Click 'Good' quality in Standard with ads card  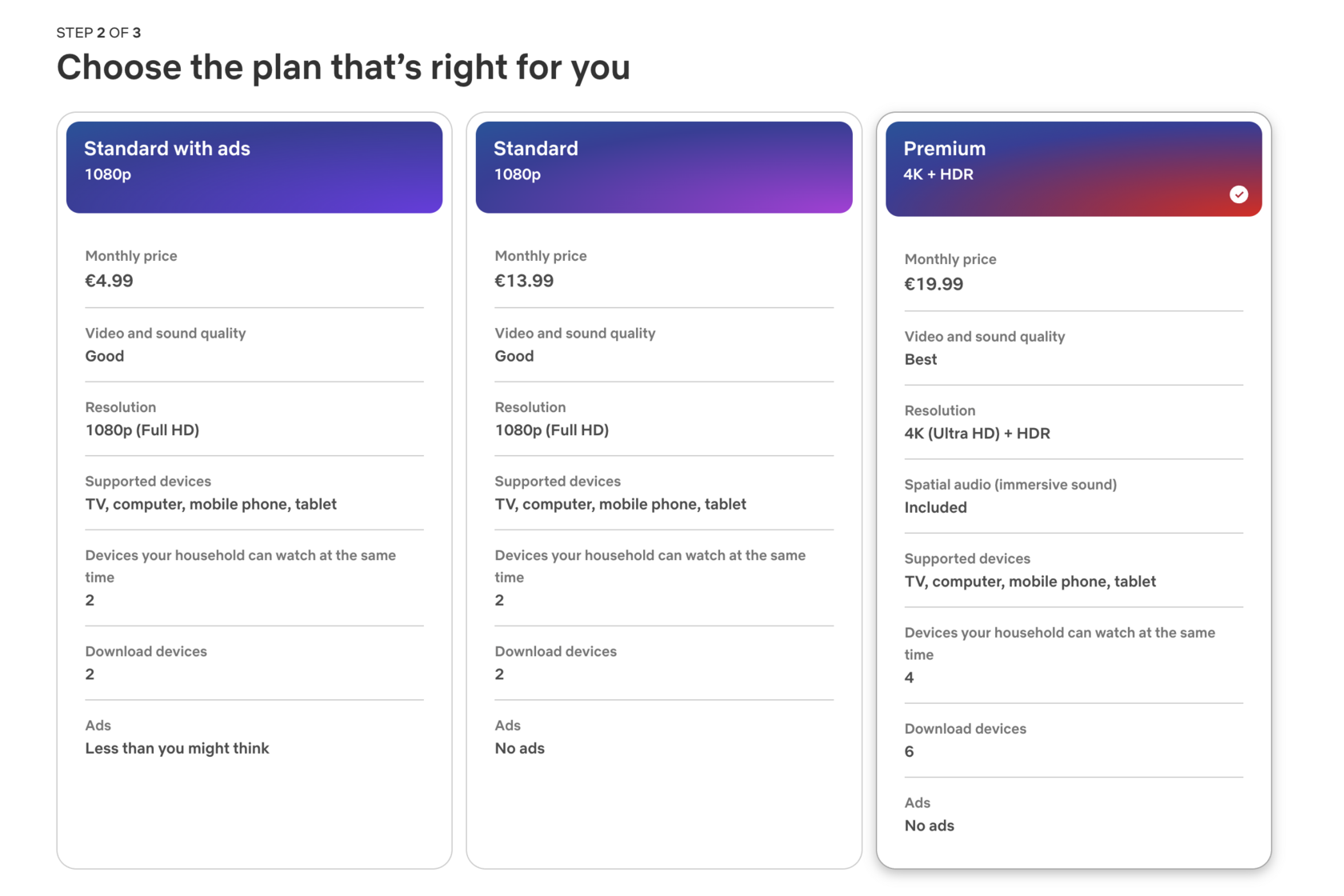(x=105, y=356)
